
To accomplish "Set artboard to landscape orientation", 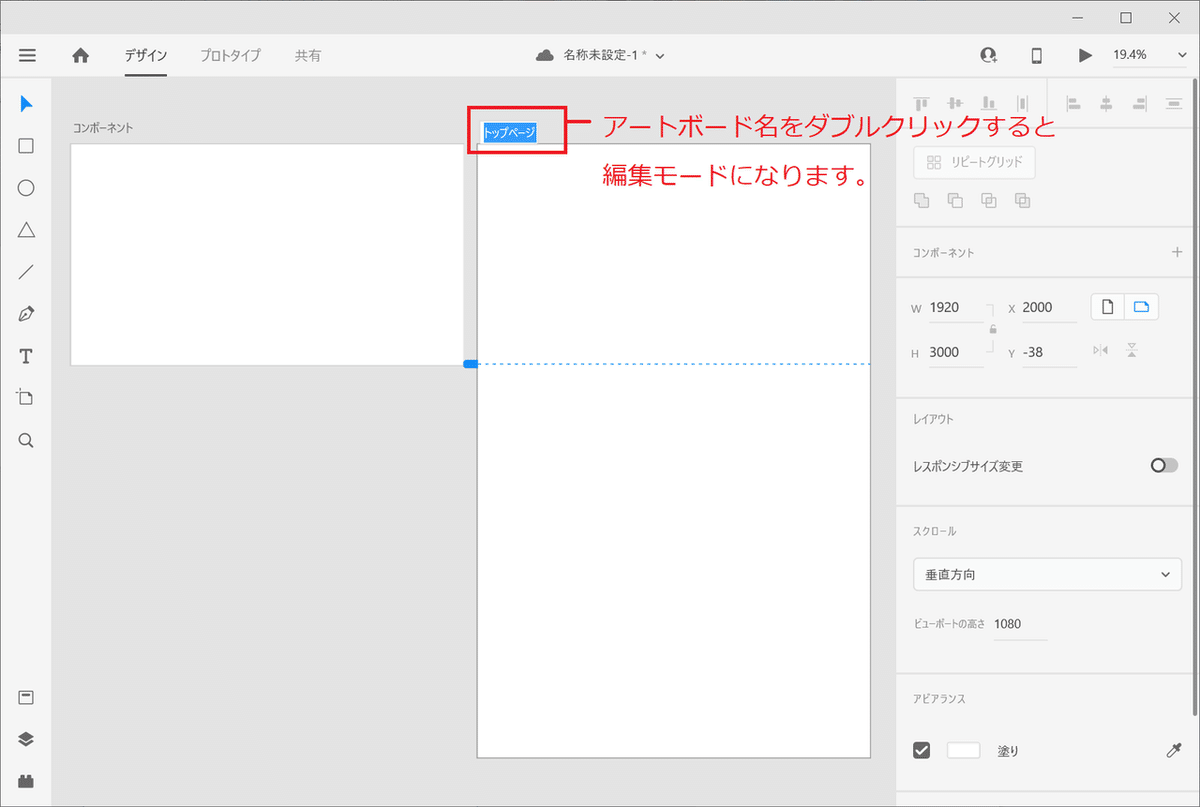I will [1141, 307].
